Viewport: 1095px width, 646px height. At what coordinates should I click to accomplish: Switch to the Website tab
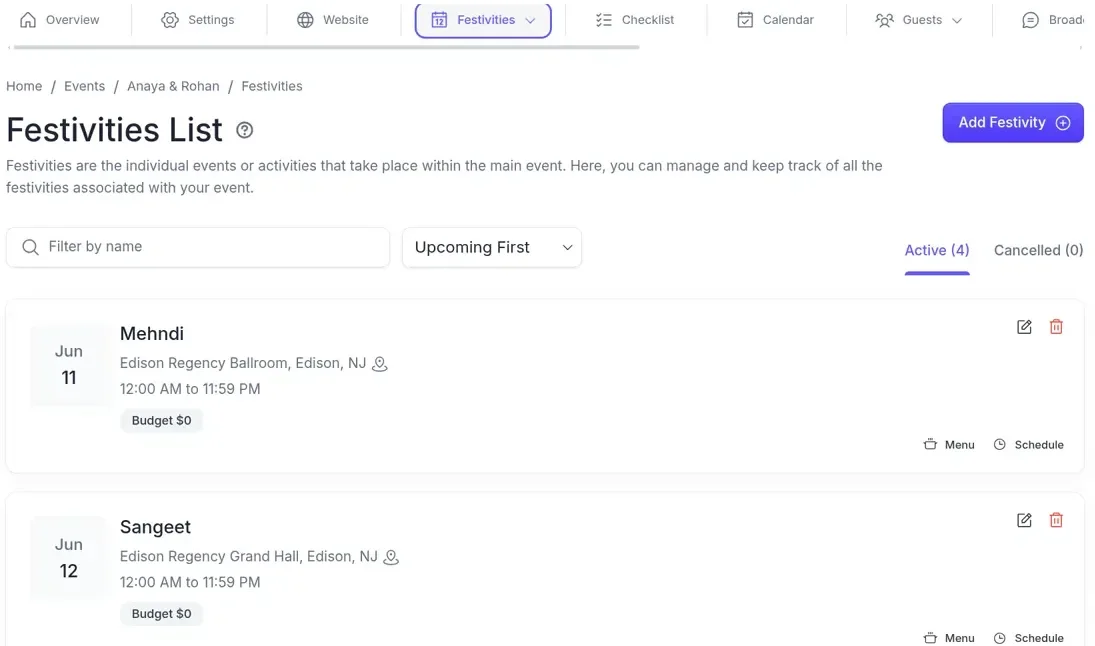[332, 20]
